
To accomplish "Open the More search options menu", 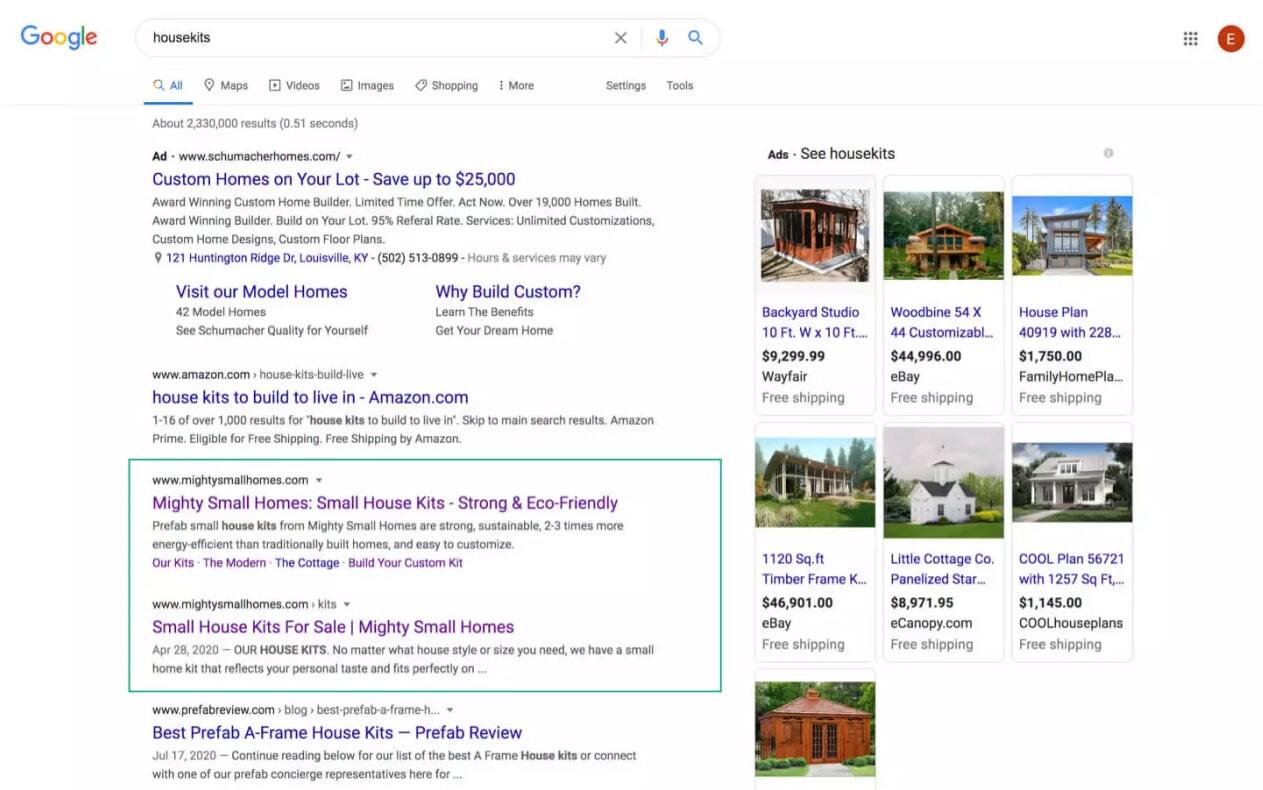I will pos(516,86).
